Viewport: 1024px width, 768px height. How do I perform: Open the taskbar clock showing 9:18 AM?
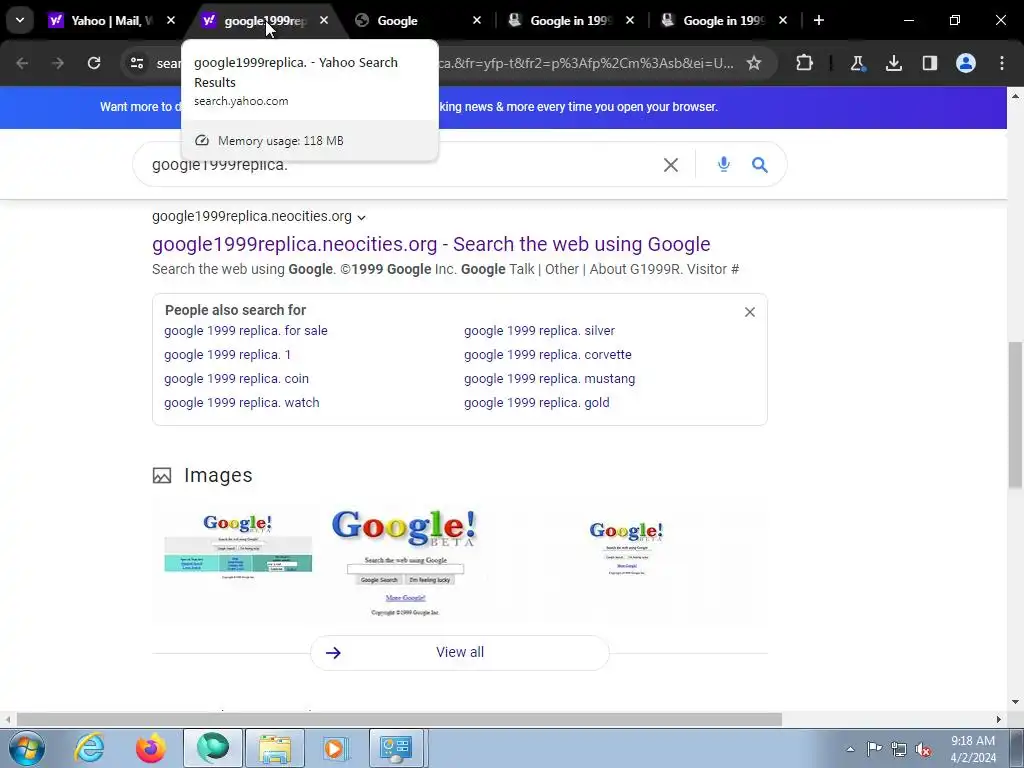coord(973,749)
